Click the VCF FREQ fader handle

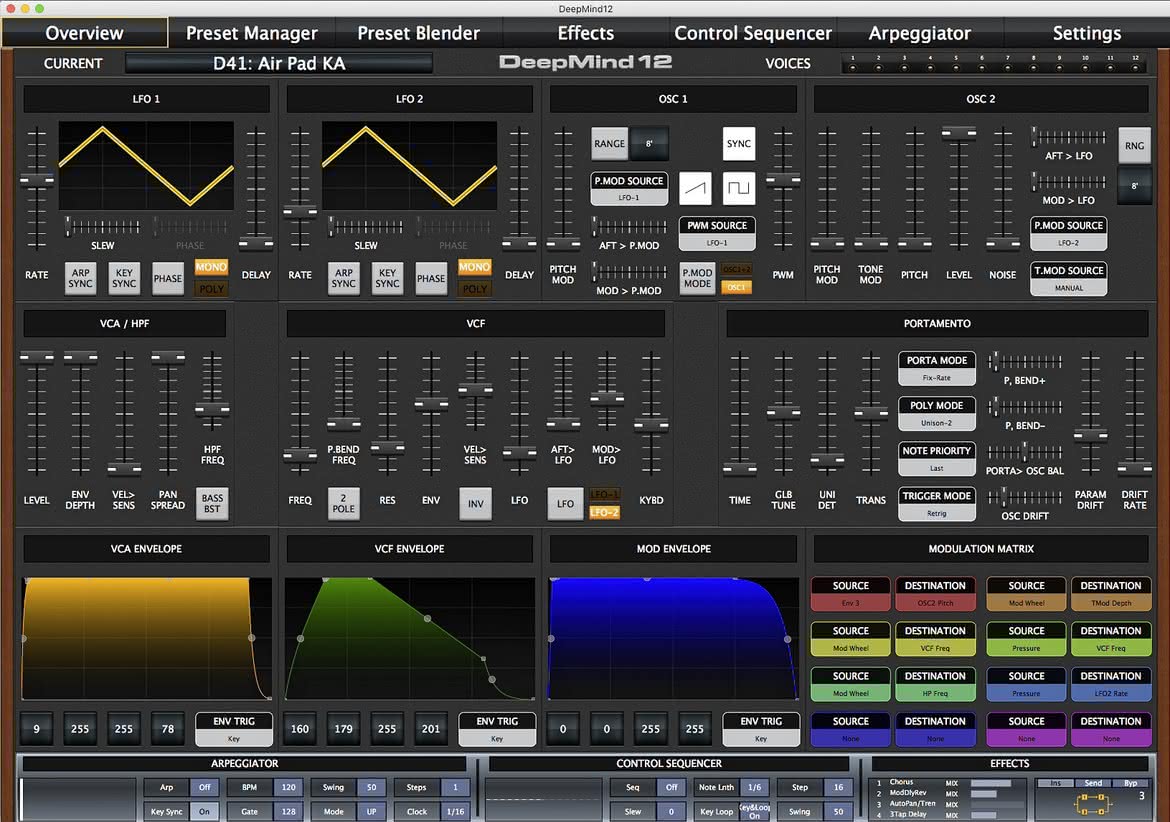(300, 455)
